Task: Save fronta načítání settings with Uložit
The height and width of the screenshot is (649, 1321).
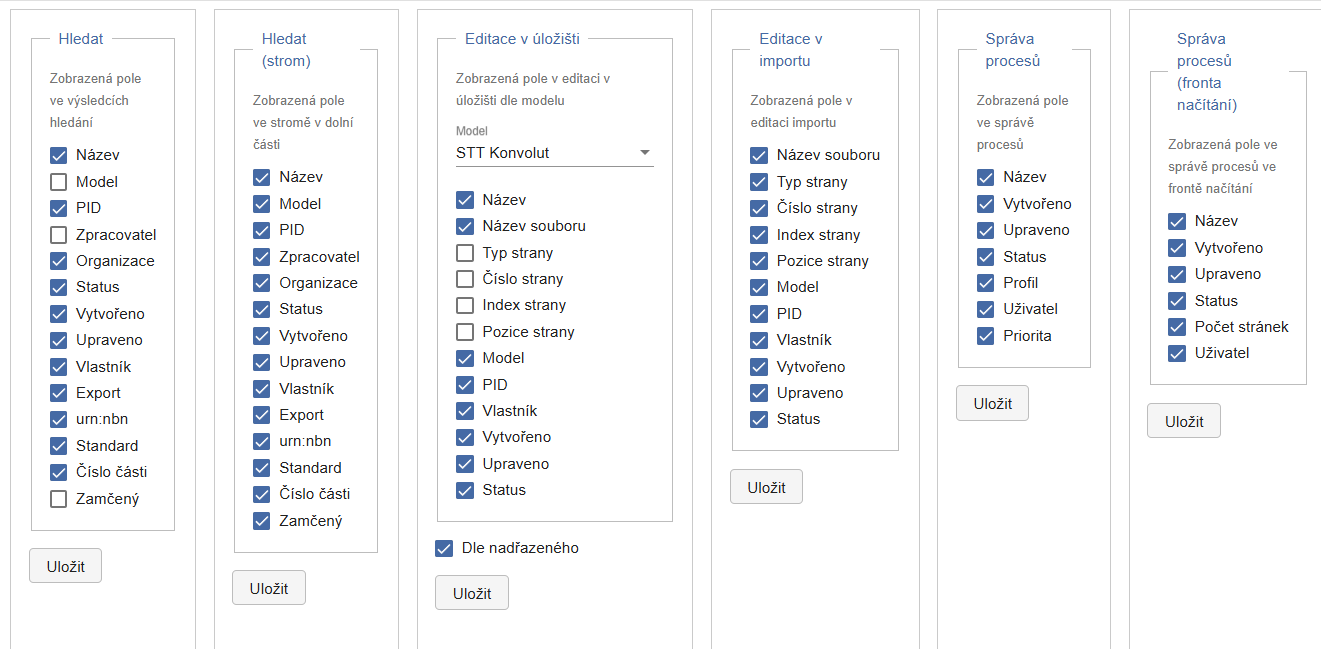Action: (x=1183, y=421)
